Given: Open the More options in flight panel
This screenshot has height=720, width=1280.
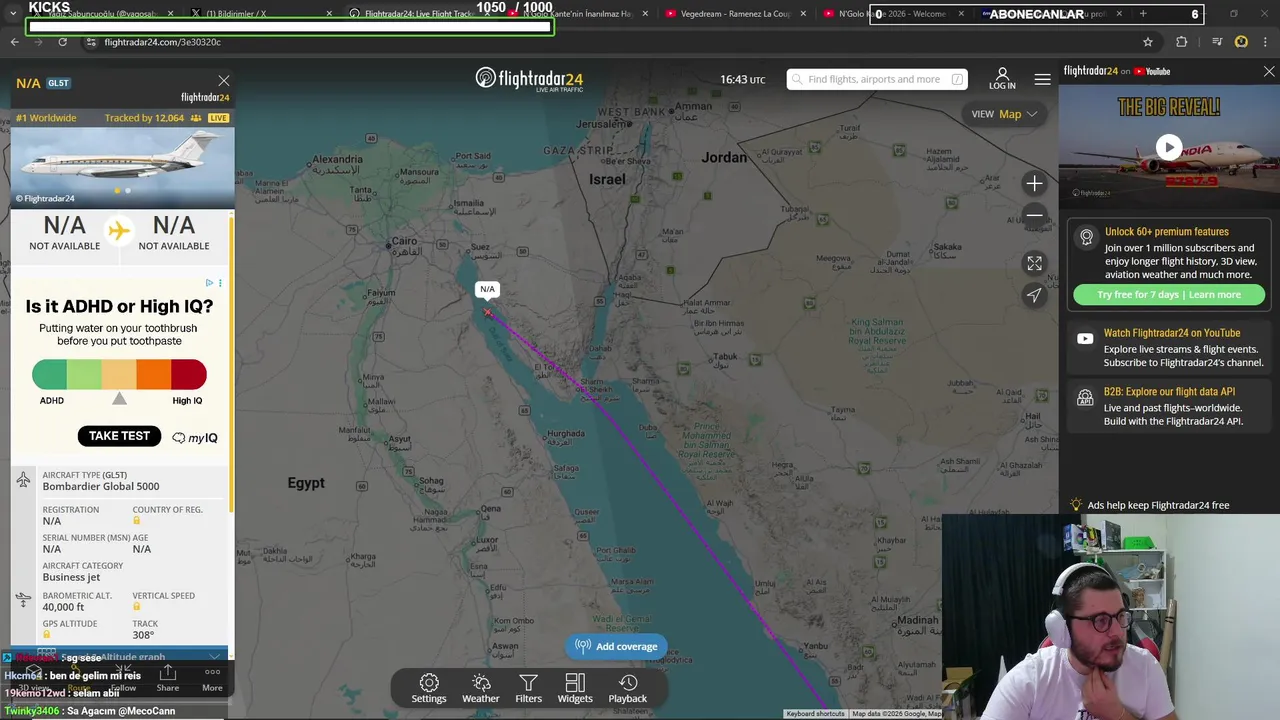Looking at the screenshot, I should pyautogui.click(x=212, y=678).
